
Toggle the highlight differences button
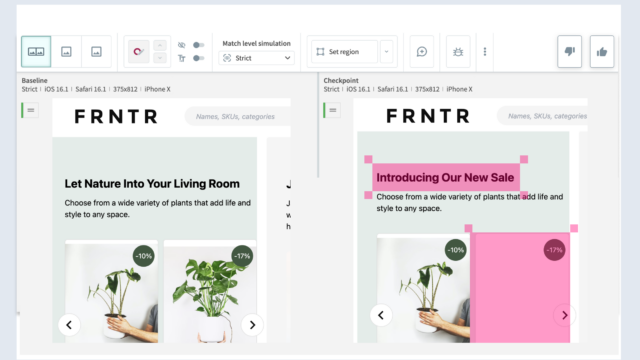138,51
